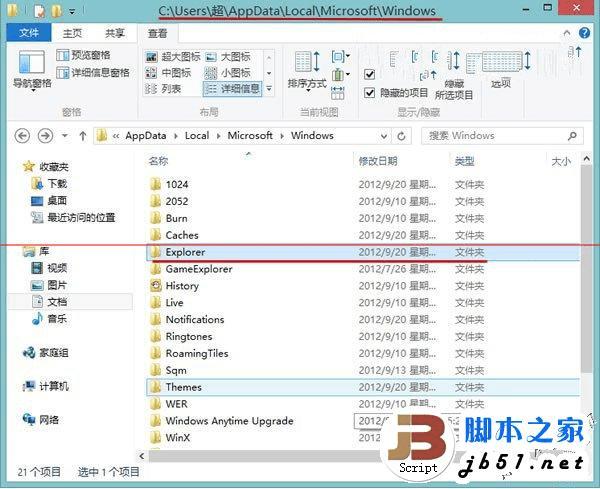Open the add columns dropdown icon

coord(341,74)
